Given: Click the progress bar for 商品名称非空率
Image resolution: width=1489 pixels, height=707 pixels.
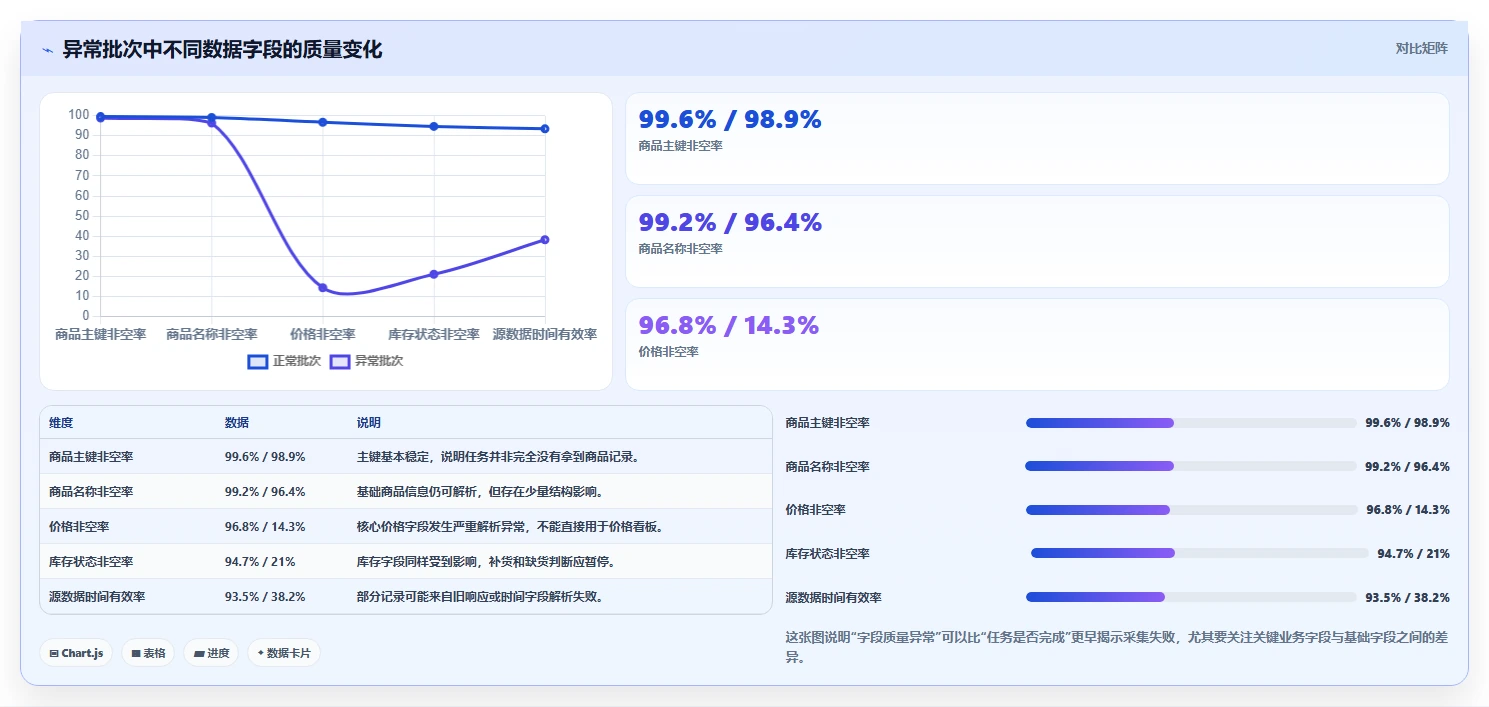Looking at the screenshot, I should (x=1191, y=466).
